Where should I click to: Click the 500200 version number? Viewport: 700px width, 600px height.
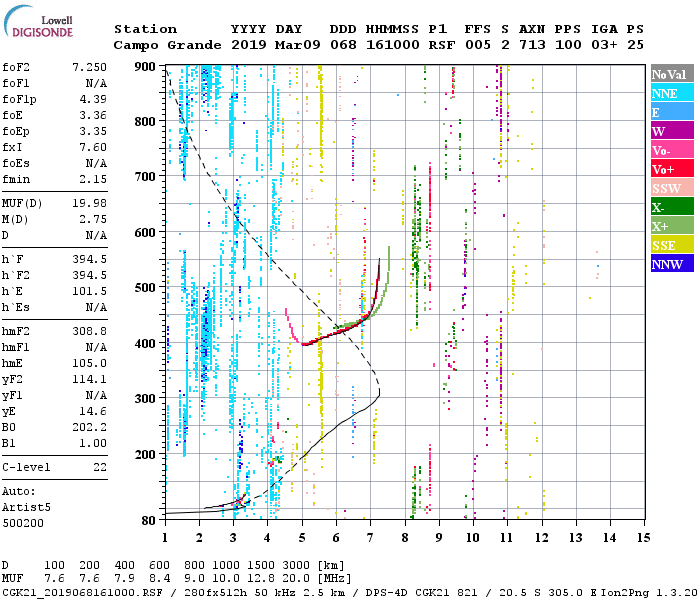pos(23,523)
